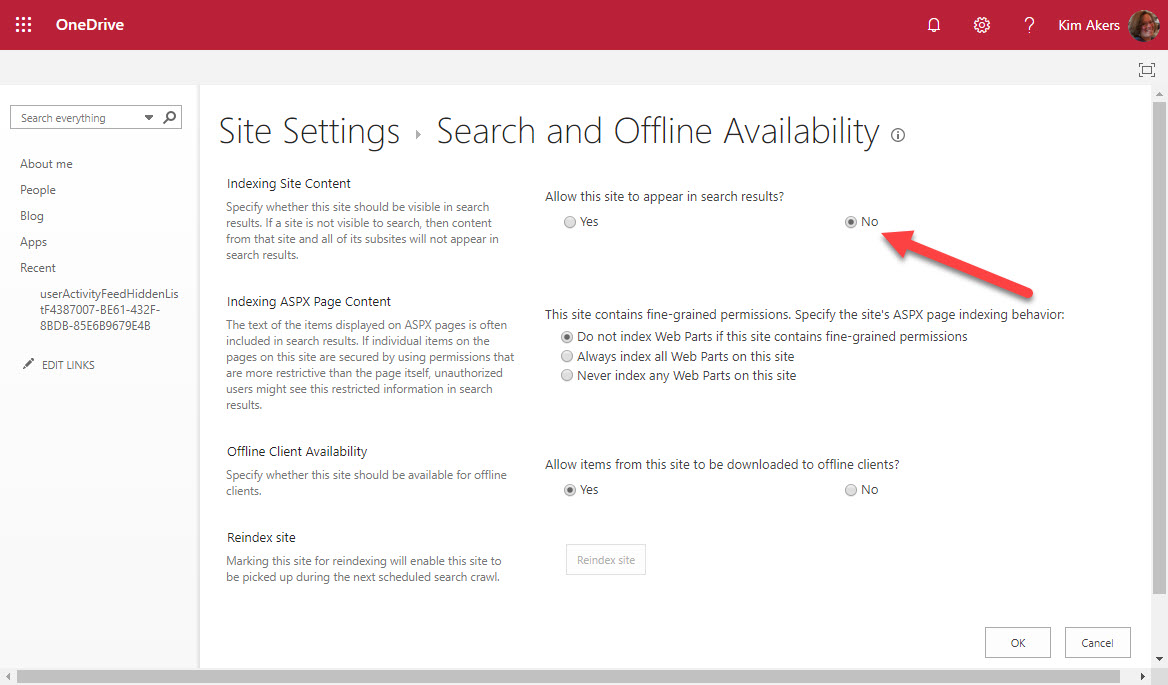Click the horizontal scrollbar right arrow
This screenshot has height=685, width=1168.
(1143, 676)
